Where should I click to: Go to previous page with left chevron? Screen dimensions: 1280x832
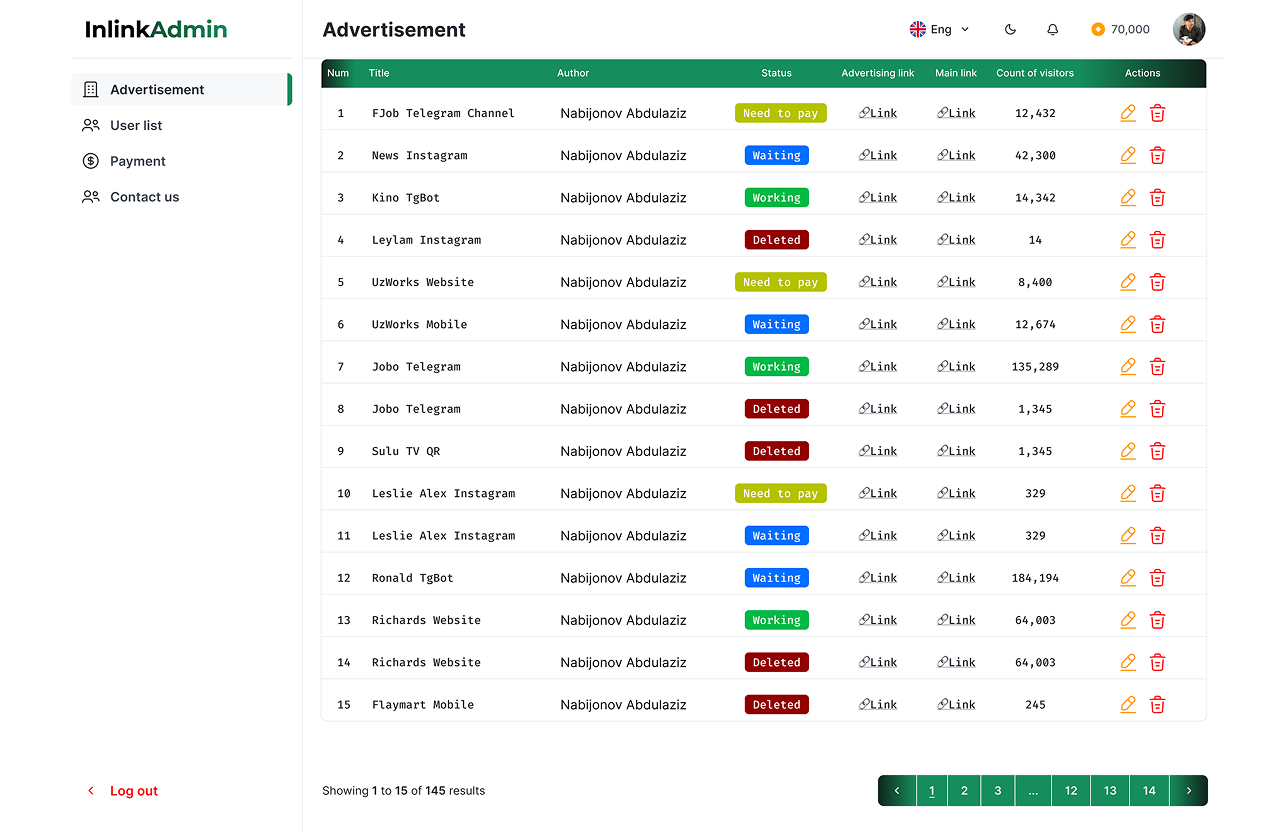tap(897, 791)
